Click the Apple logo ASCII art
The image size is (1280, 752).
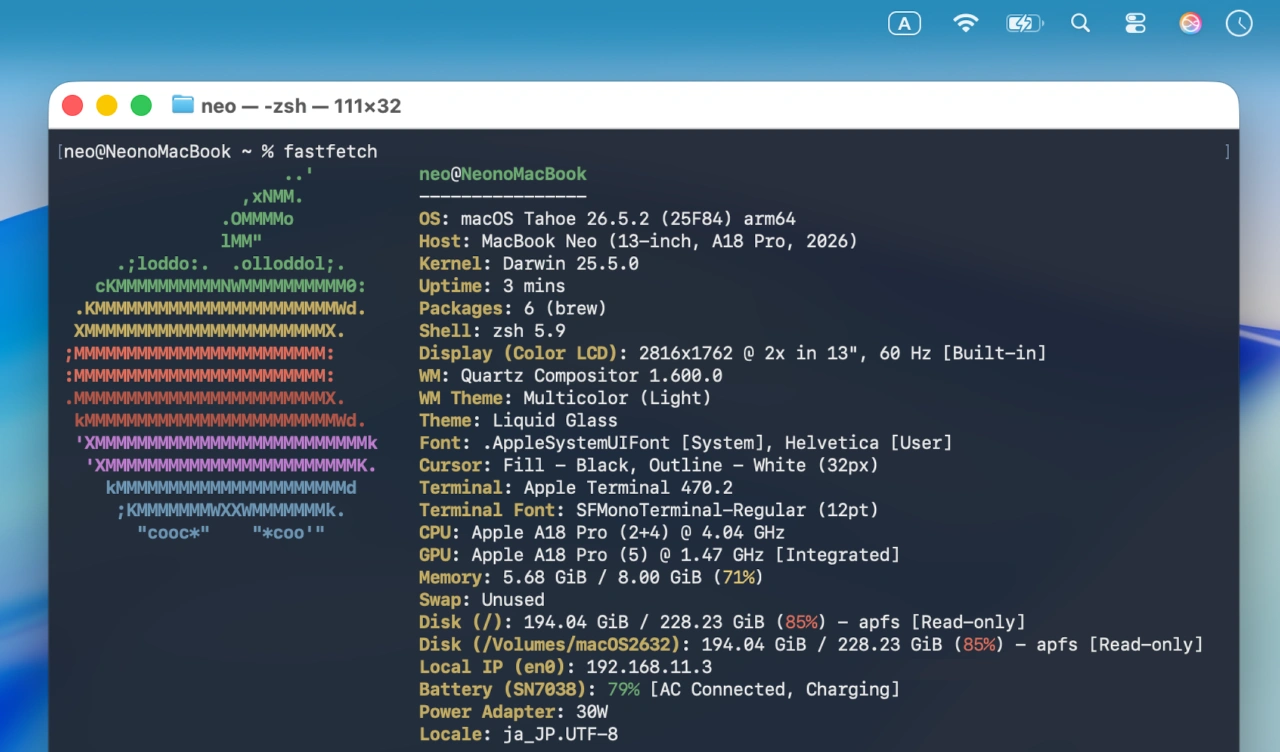pyautogui.click(x=221, y=353)
